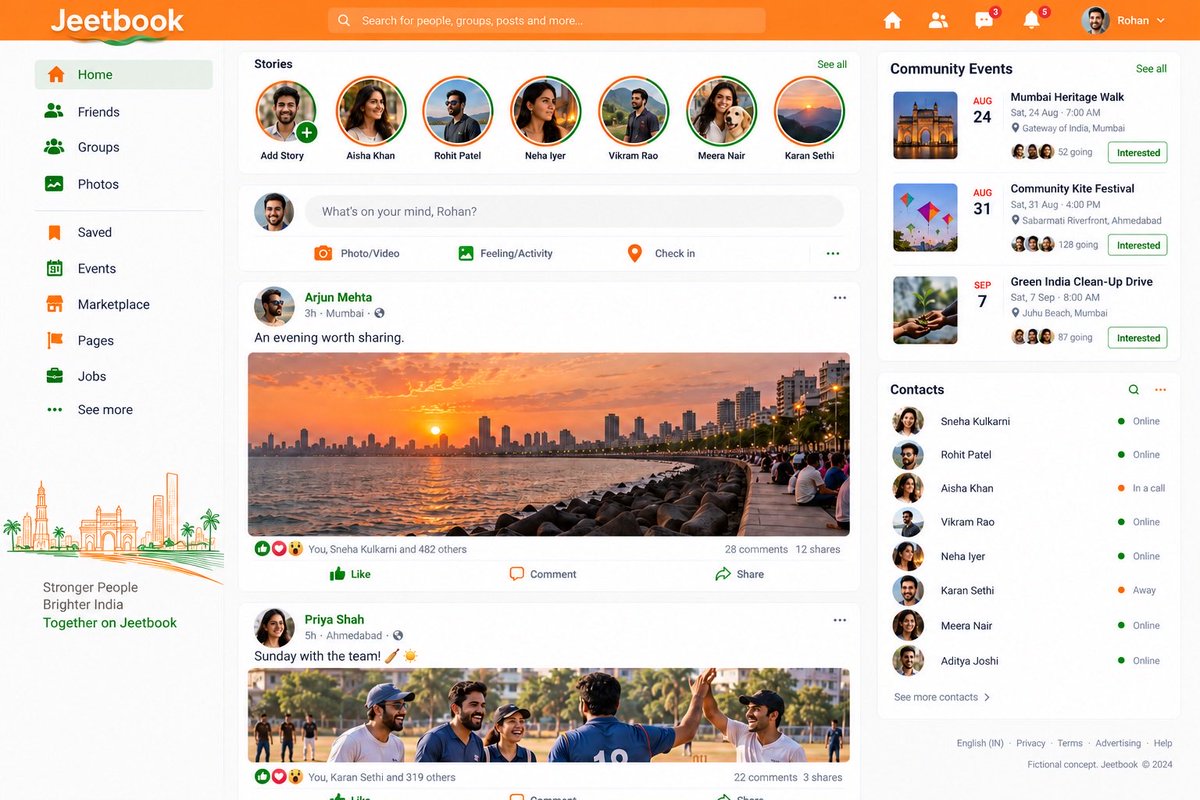
Task: Expand See more contacts
Action: point(942,697)
